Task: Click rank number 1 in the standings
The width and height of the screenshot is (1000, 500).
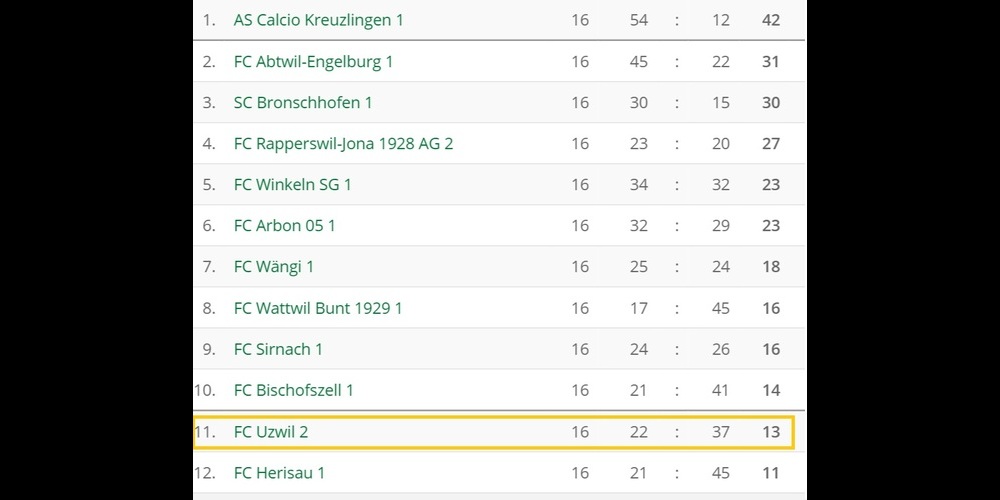Action: [x=209, y=20]
